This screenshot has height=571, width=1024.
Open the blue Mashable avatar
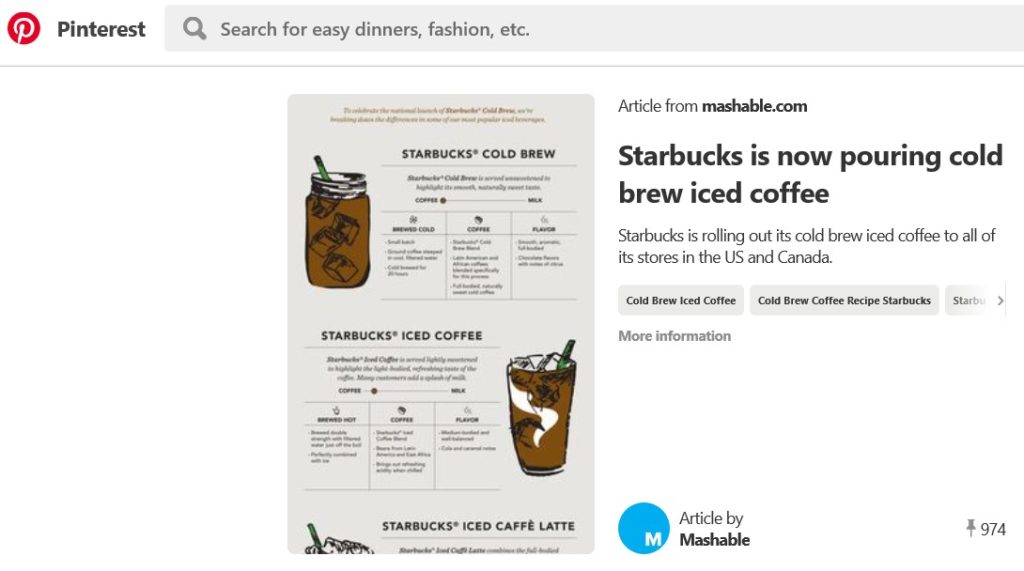point(644,528)
